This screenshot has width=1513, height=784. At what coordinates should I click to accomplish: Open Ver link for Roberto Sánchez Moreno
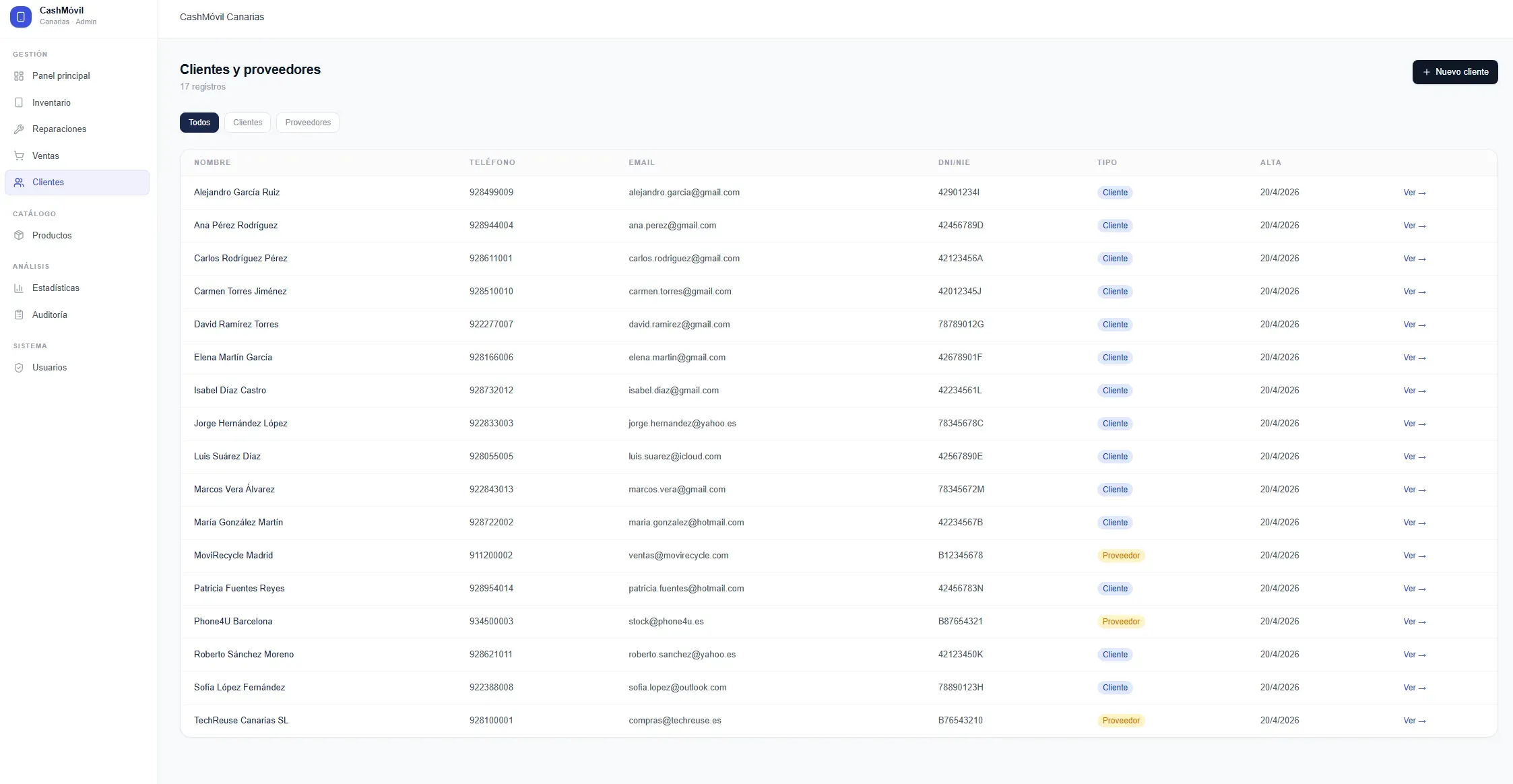pyautogui.click(x=1415, y=655)
